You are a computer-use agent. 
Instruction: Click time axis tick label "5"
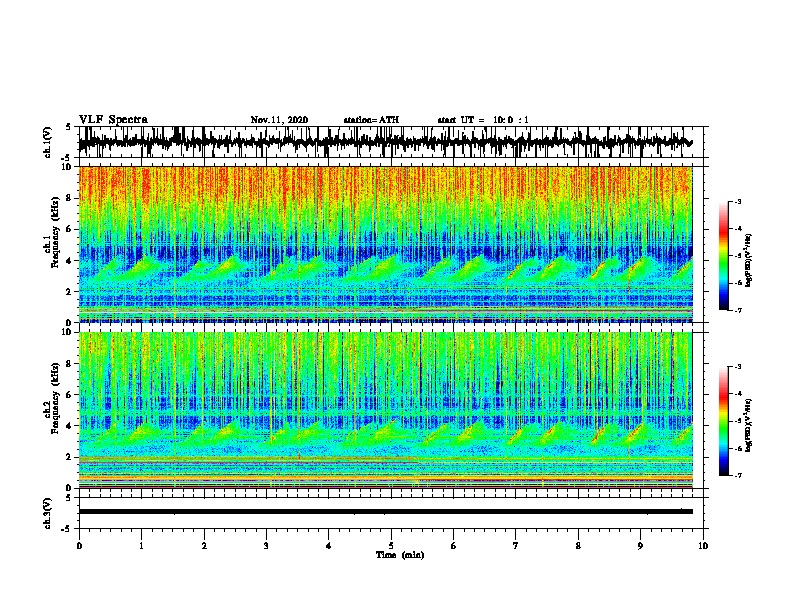tap(391, 546)
